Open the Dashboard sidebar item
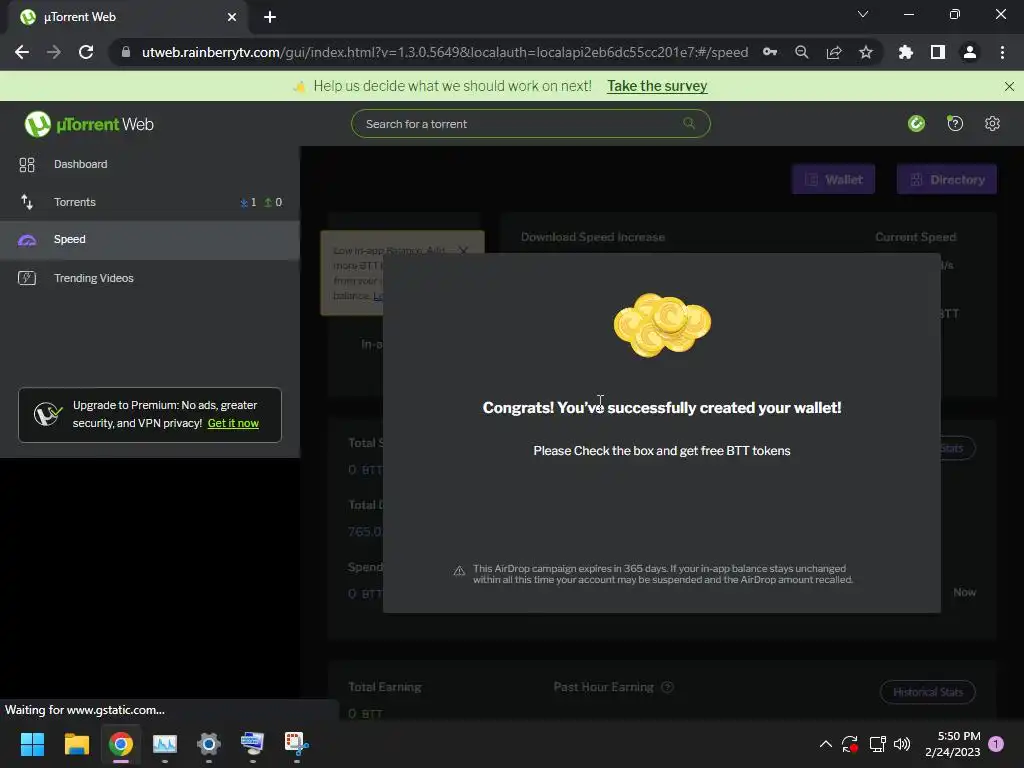Image resolution: width=1024 pixels, height=768 pixels. click(150, 165)
